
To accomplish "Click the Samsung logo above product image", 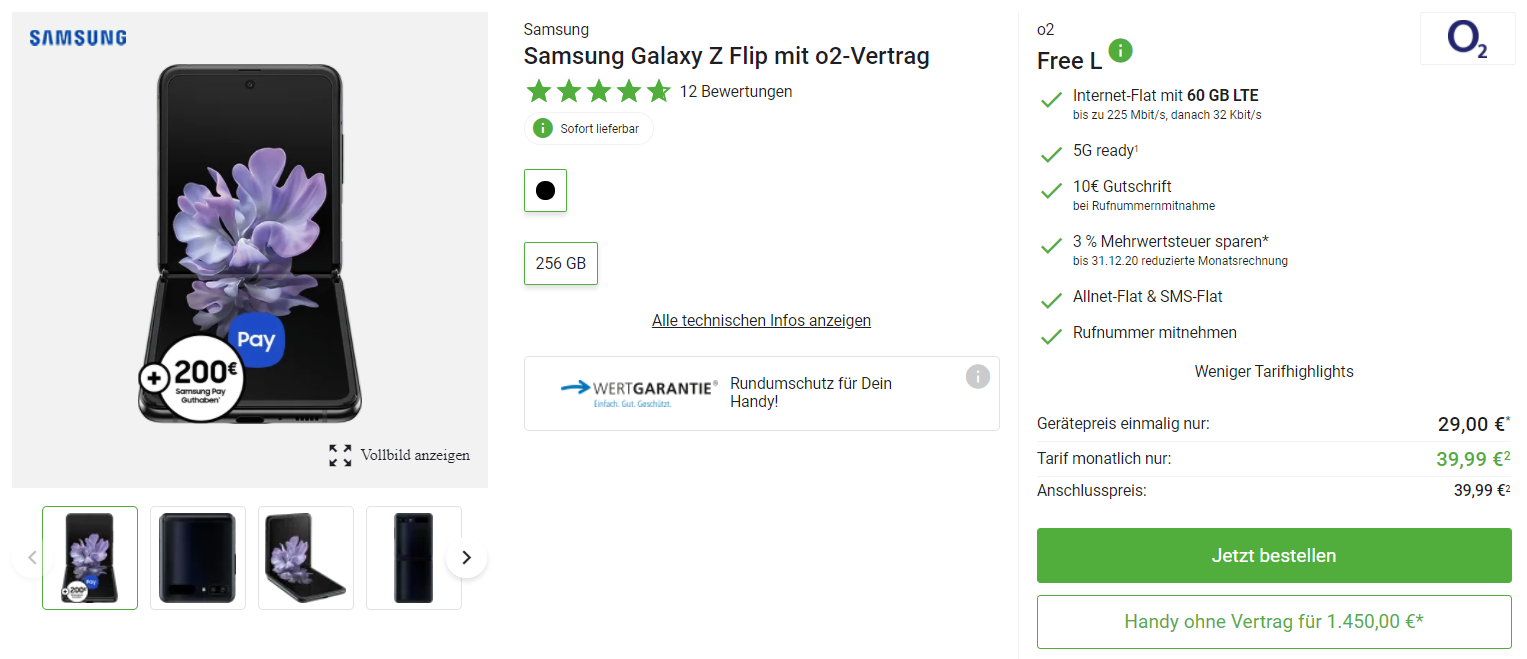I will pyautogui.click(x=78, y=38).
